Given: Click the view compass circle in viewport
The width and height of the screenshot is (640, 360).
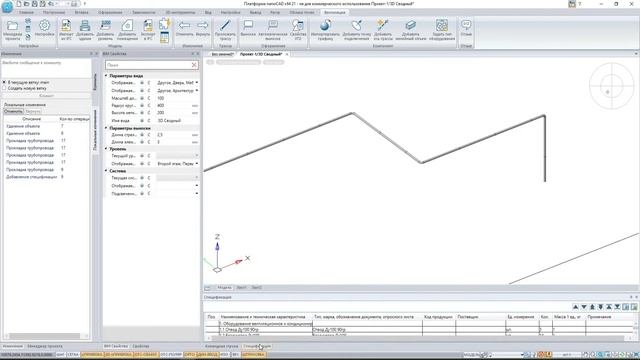Looking at the screenshot, I should pyautogui.click(x=611, y=86).
